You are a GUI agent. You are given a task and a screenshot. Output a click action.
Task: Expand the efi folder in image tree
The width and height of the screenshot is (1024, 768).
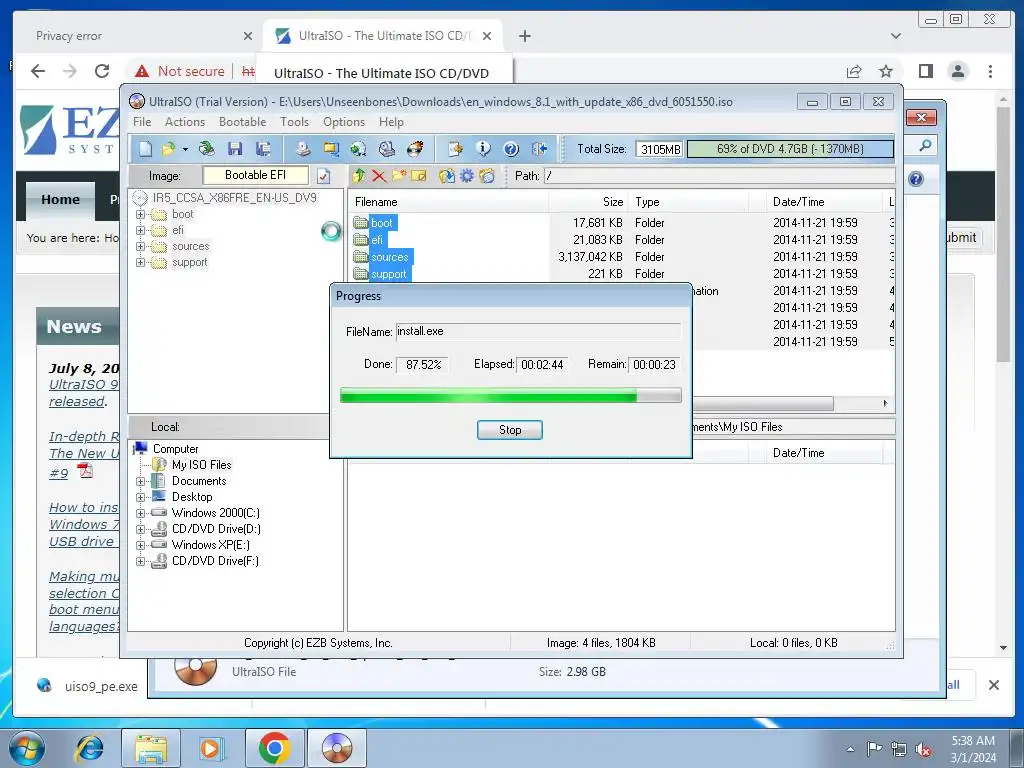[x=140, y=231]
